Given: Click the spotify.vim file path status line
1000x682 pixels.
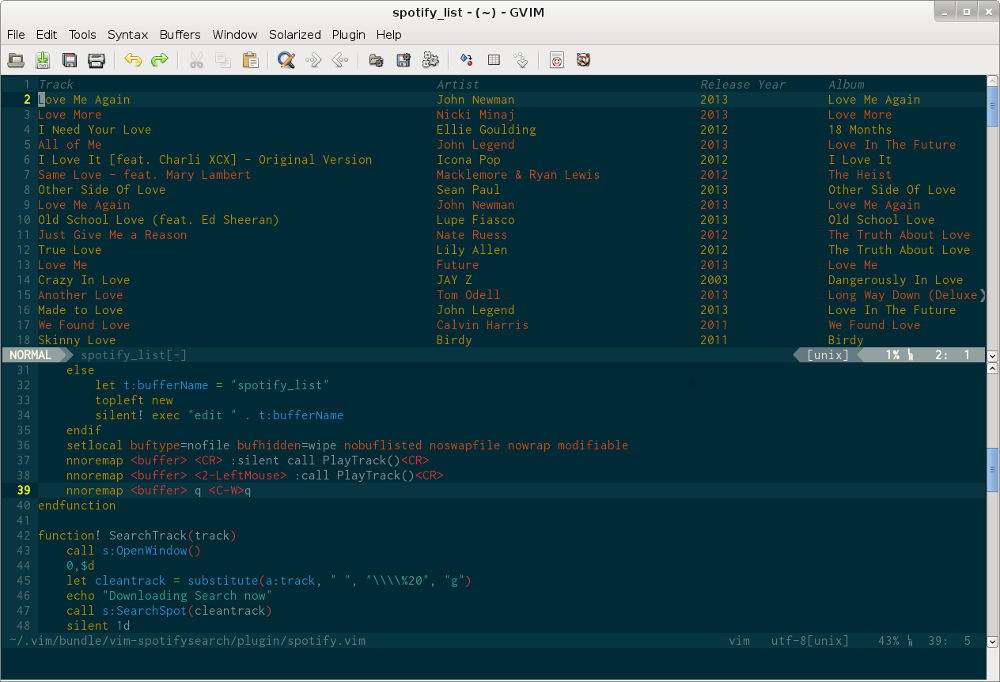Looking at the screenshot, I should [188, 641].
